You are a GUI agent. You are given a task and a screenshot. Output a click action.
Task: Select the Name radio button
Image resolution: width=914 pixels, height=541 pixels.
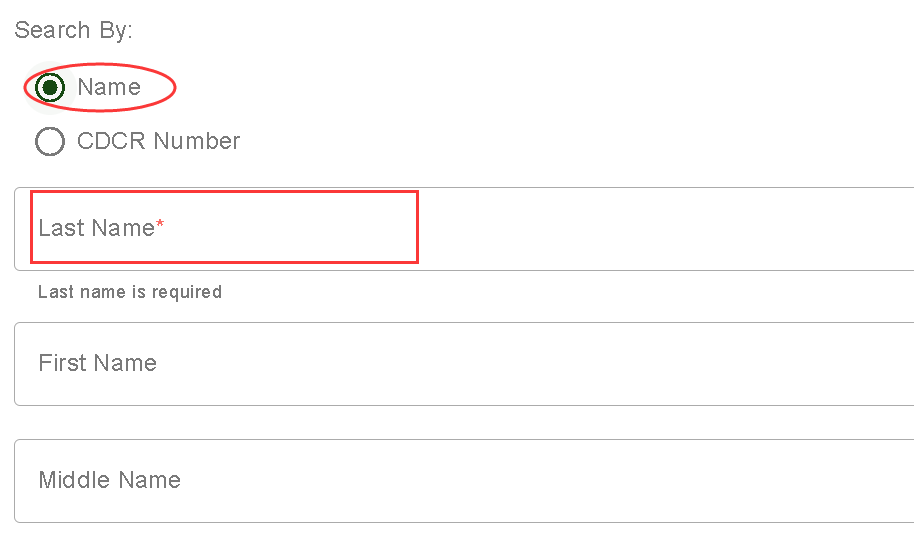coord(50,88)
